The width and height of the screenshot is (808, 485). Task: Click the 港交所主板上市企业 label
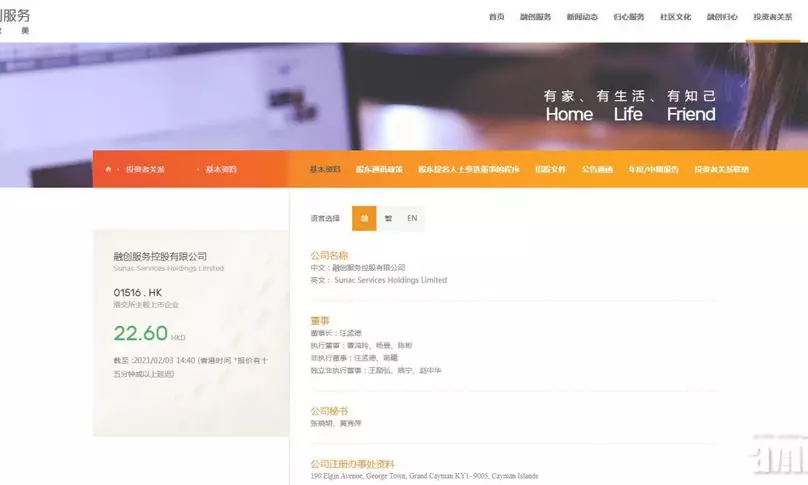[146, 305]
